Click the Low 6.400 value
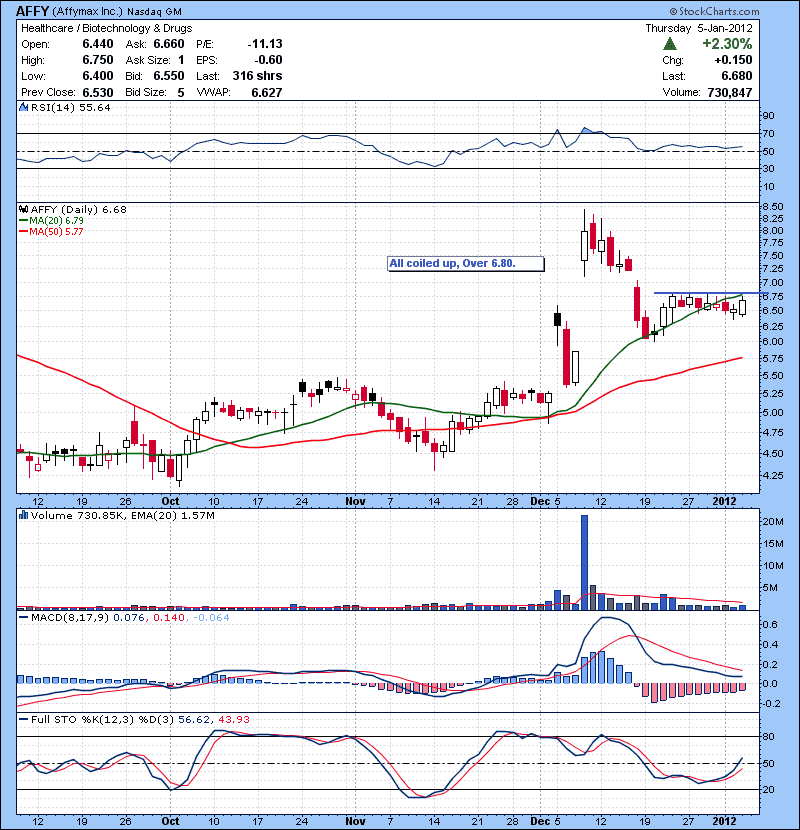This screenshot has height=830, width=800. [97, 76]
